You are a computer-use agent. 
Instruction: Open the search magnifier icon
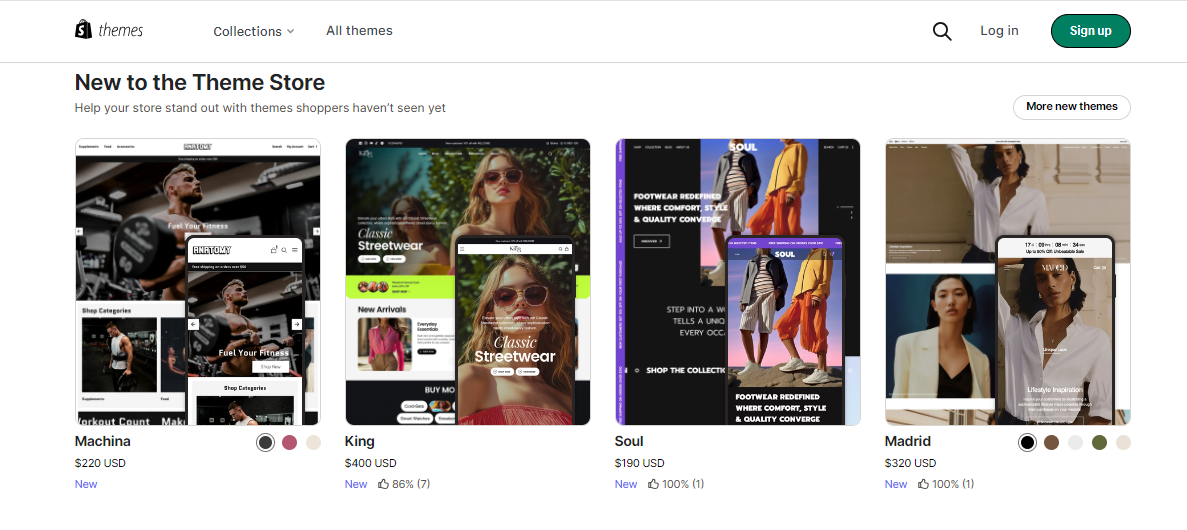pos(942,31)
